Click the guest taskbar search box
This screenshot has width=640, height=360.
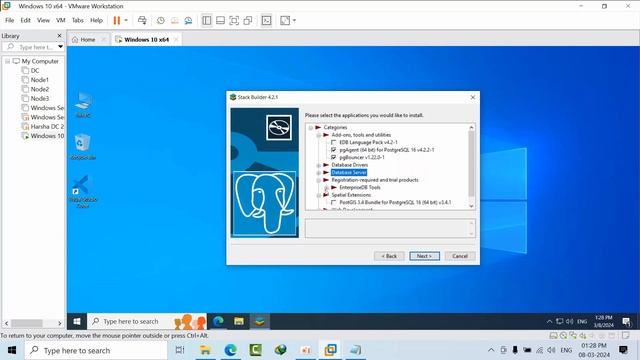147,322
